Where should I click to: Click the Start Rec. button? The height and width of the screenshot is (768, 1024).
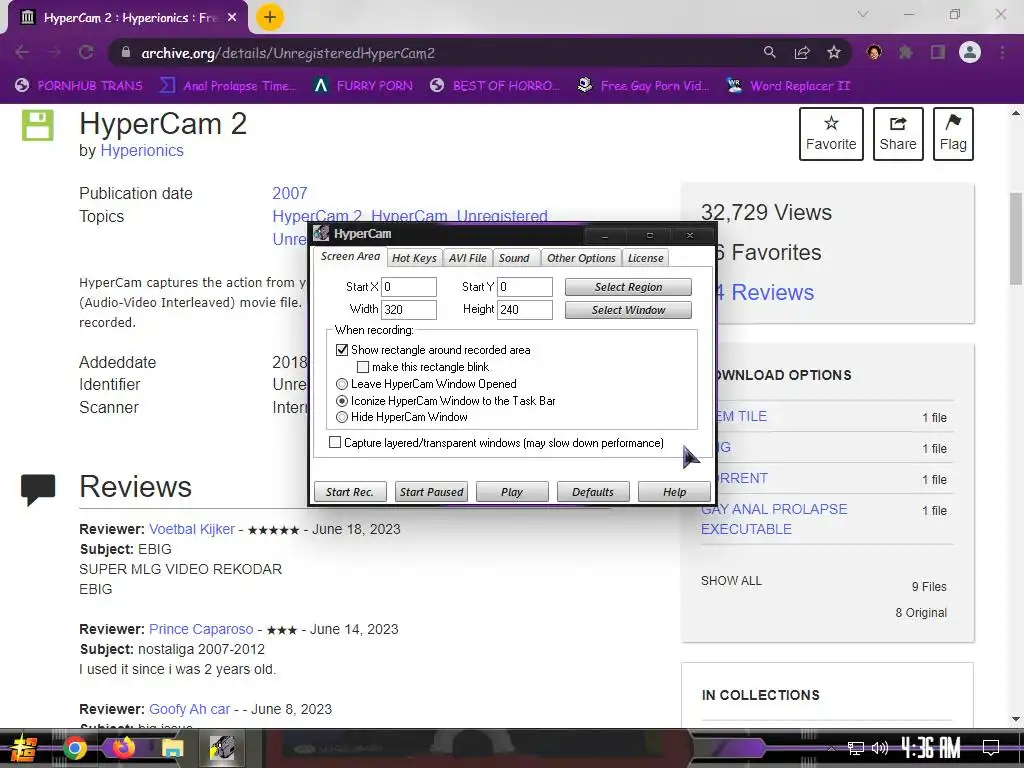click(x=350, y=492)
